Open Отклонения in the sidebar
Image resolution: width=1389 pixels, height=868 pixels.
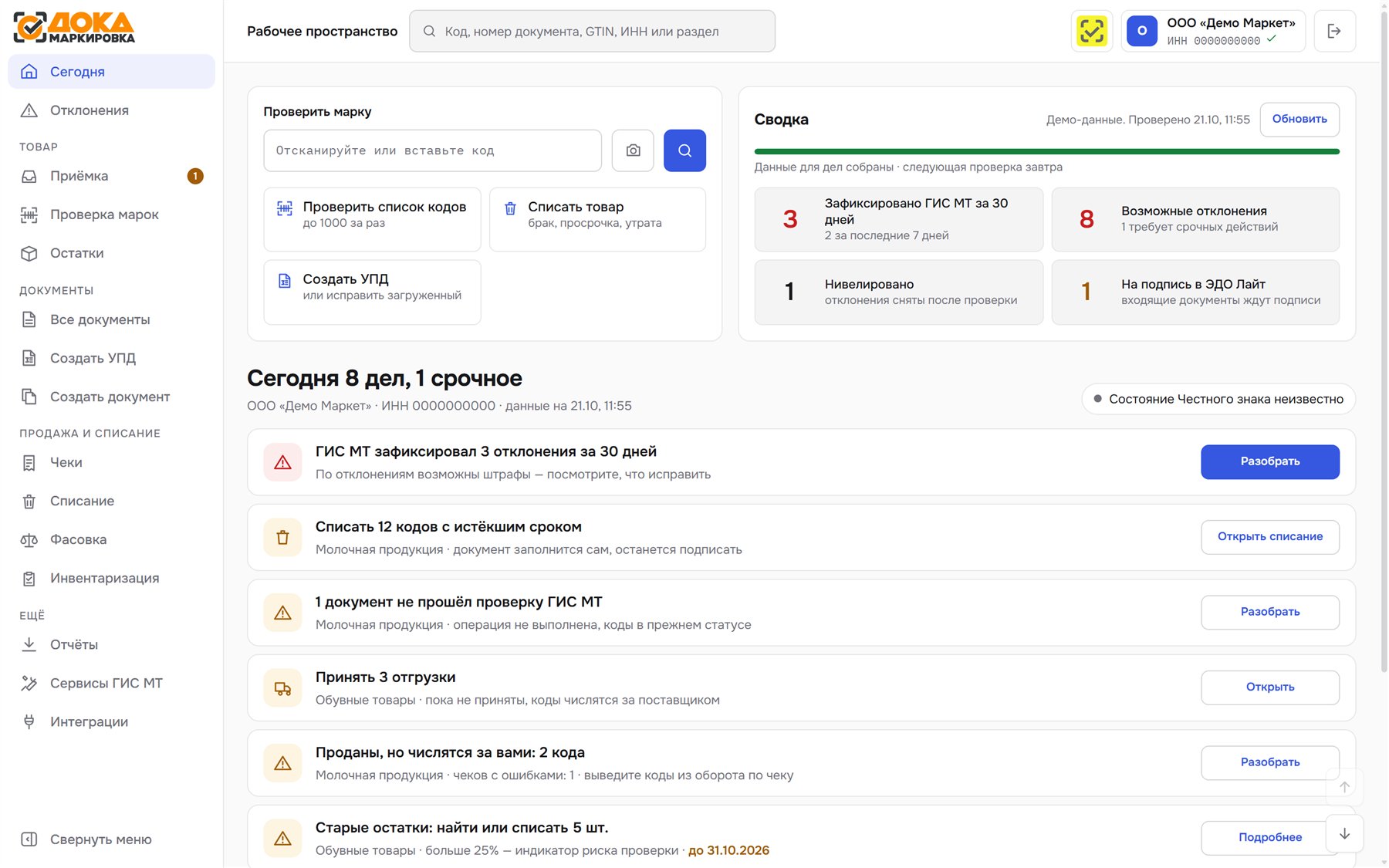(x=112, y=110)
